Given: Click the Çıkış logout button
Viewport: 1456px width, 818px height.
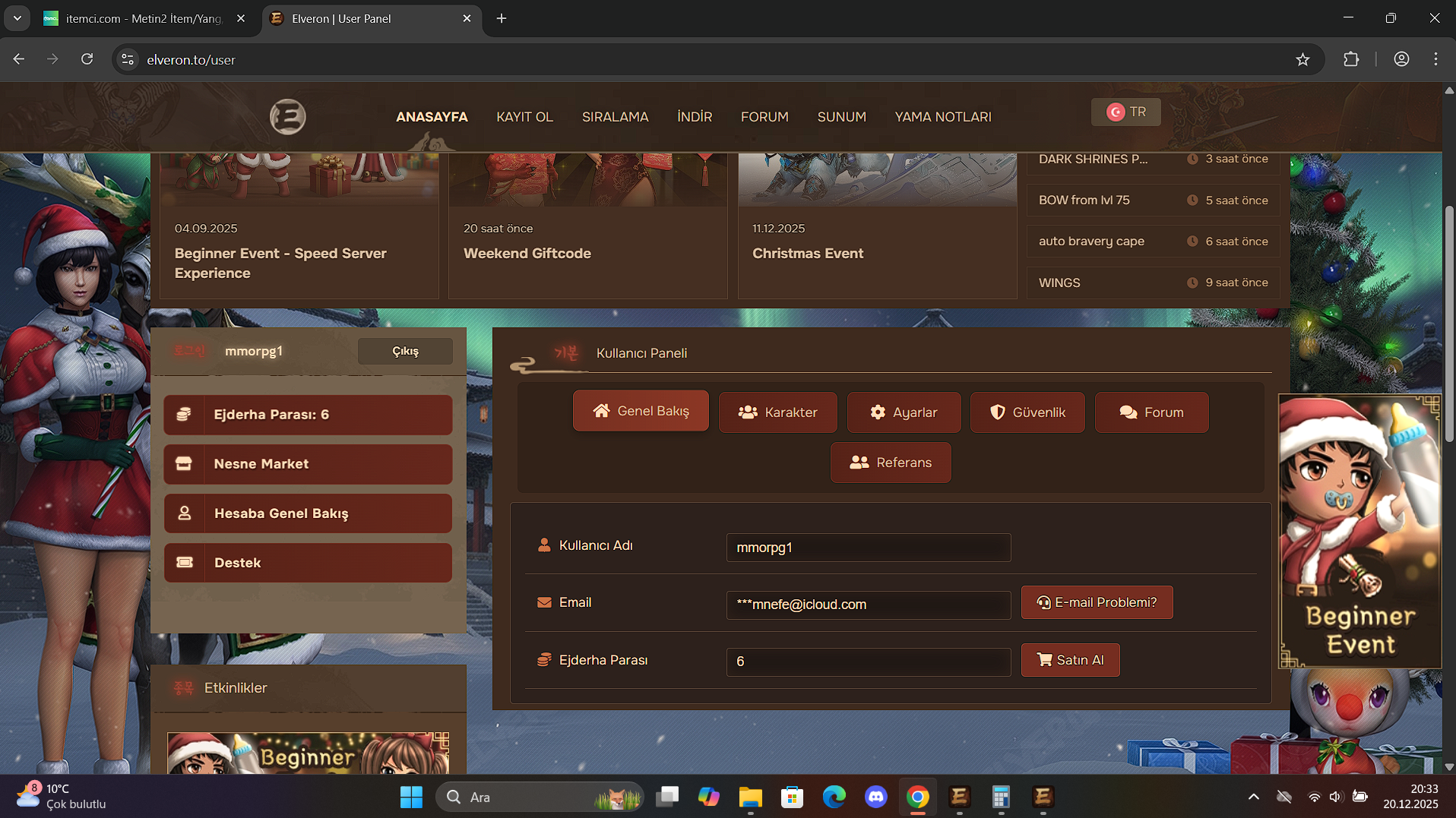Looking at the screenshot, I should (x=405, y=351).
